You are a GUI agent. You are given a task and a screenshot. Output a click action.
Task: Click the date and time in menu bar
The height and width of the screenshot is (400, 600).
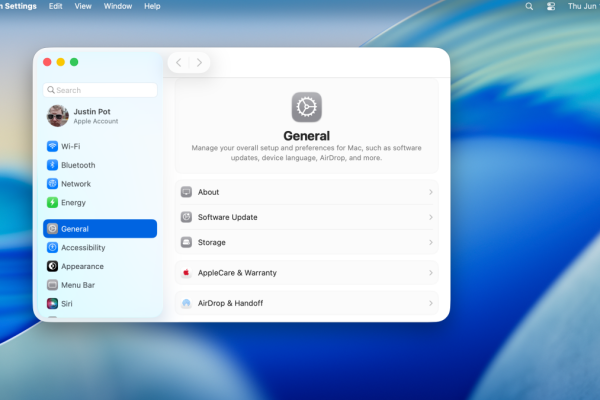pos(584,7)
